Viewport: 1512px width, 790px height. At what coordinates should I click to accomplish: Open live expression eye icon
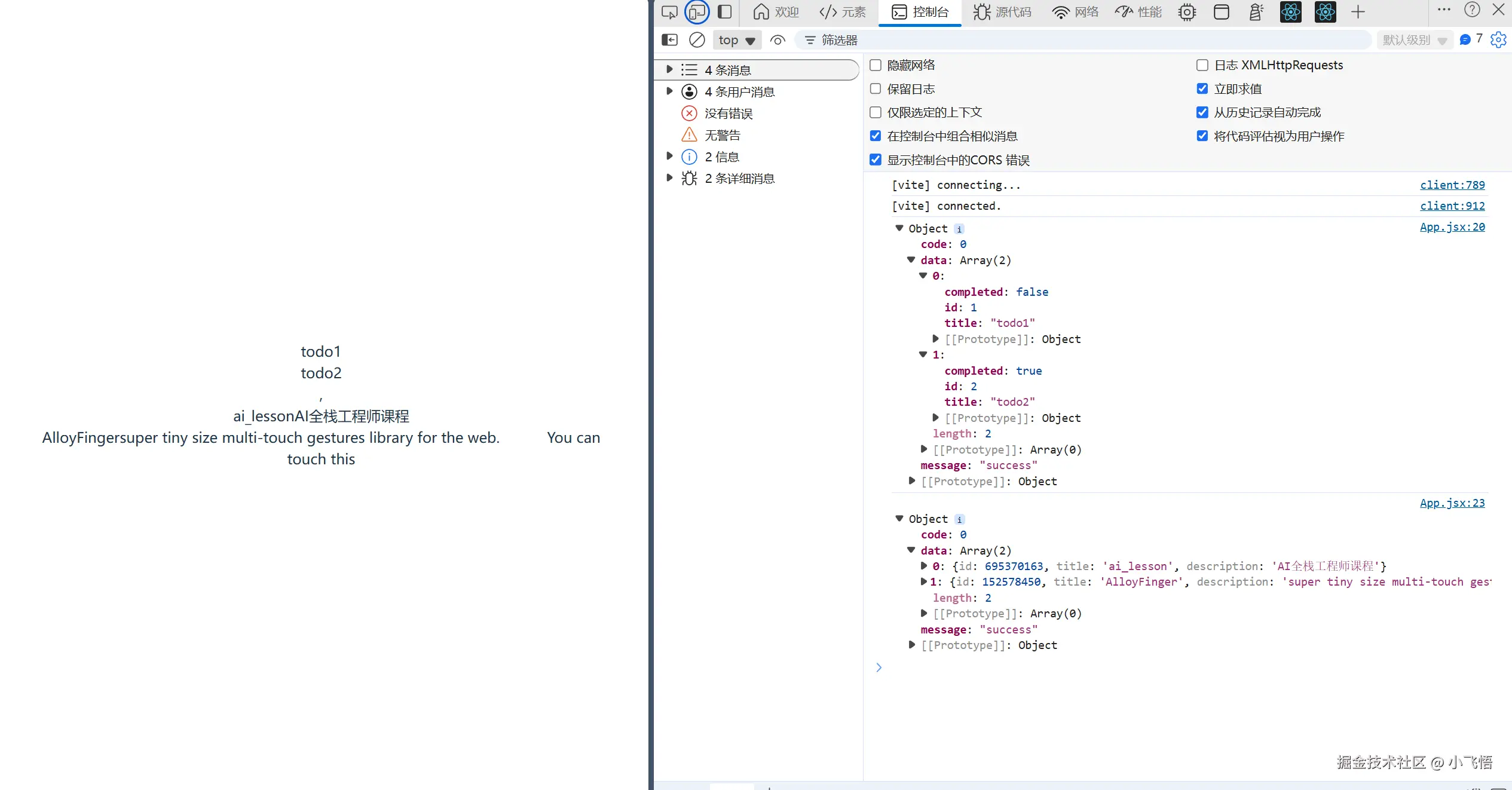778,40
